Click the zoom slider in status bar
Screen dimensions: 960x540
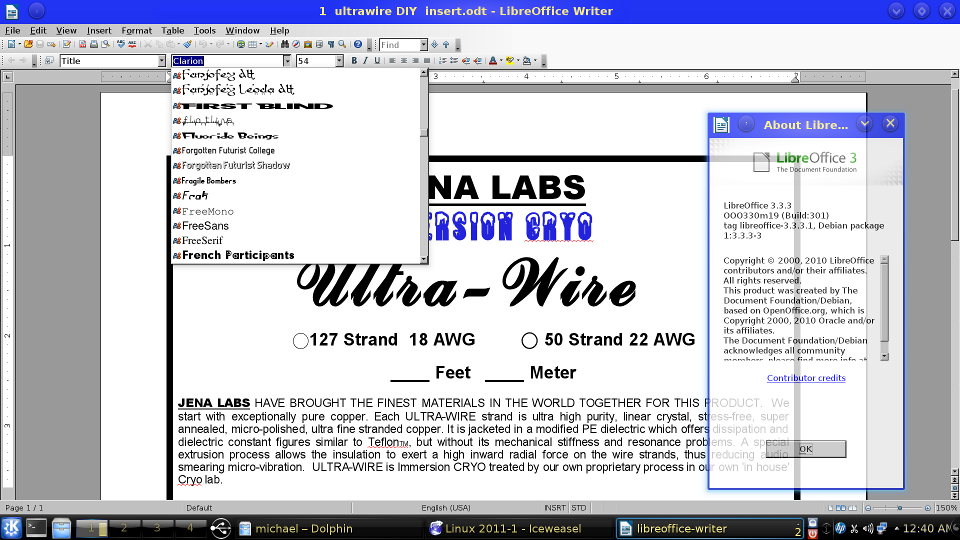(899, 508)
